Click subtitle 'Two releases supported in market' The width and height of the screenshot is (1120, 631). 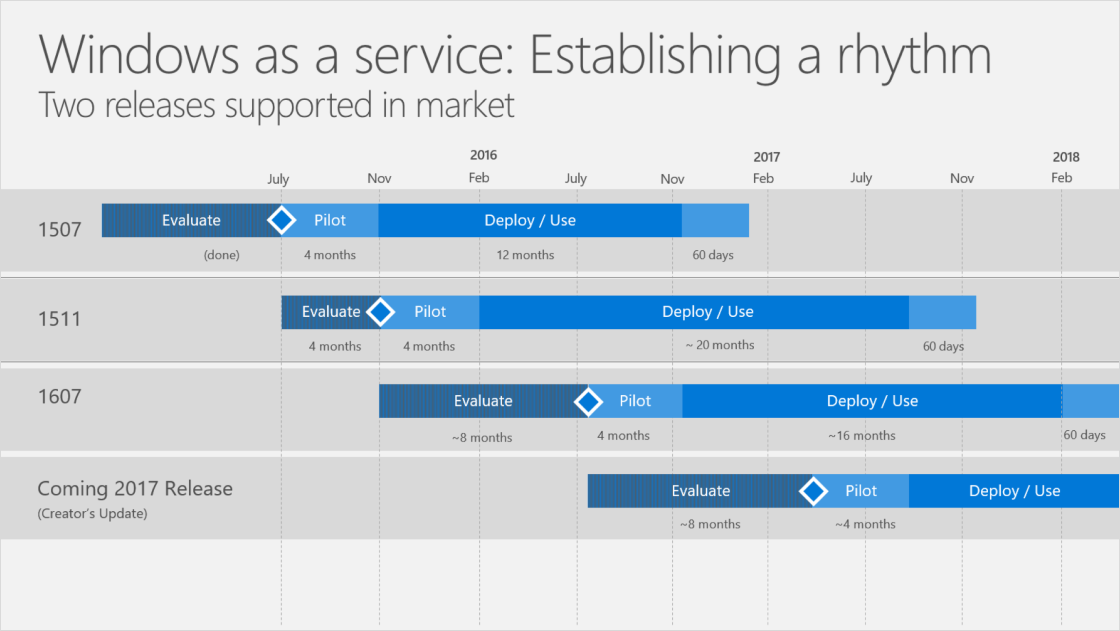276,106
